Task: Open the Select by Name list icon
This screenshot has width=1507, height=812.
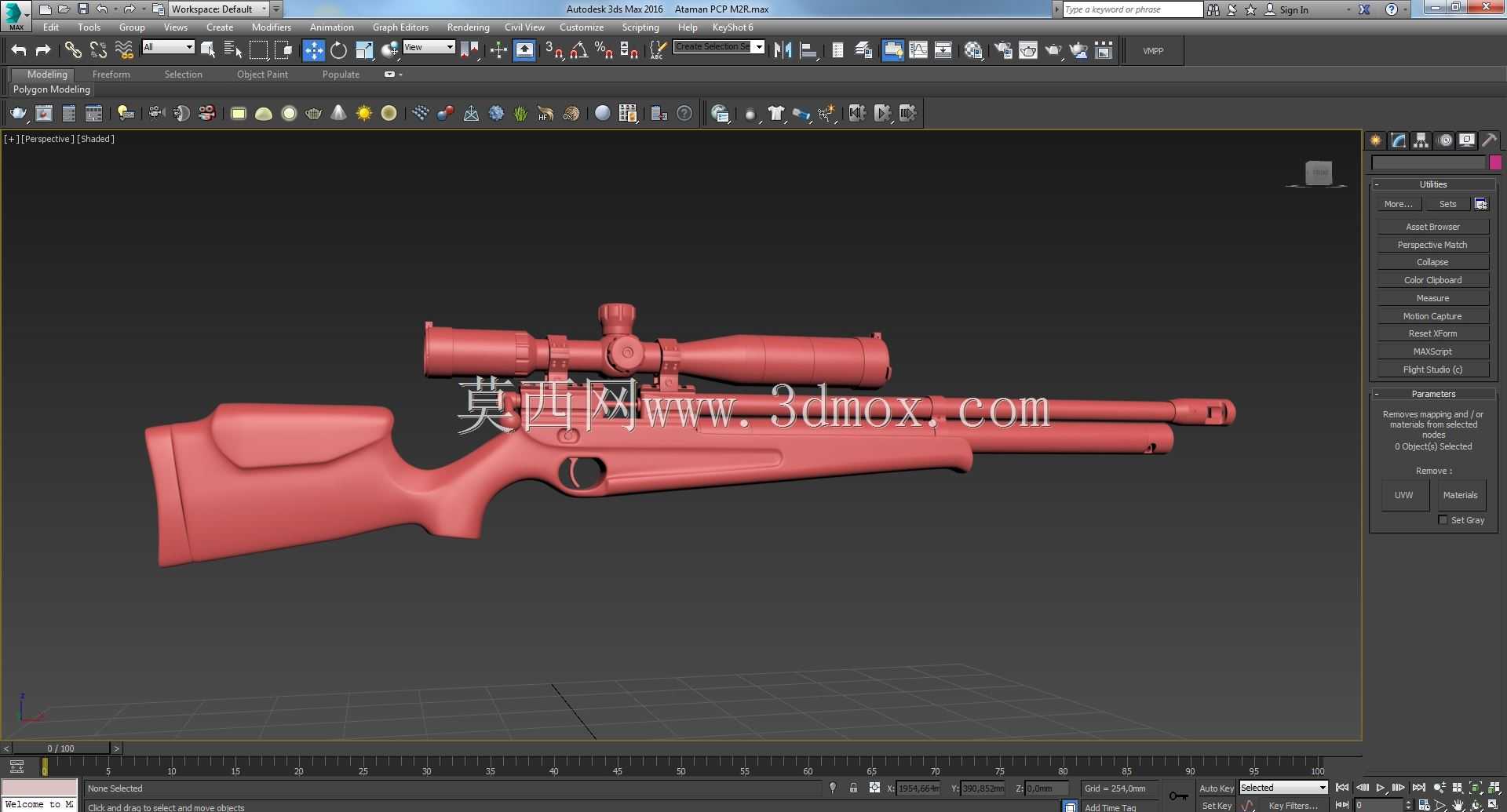Action: pyautogui.click(x=233, y=50)
